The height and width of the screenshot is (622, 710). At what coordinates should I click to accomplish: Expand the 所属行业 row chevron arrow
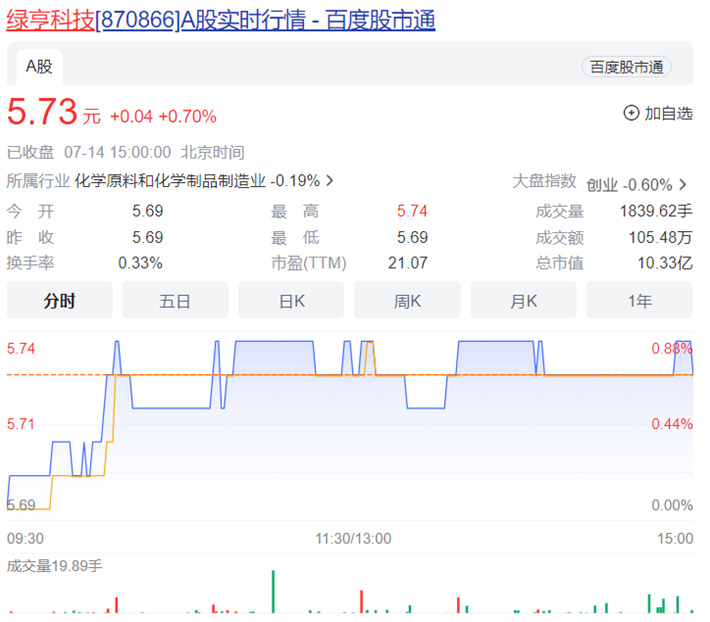[x=330, y=181]
